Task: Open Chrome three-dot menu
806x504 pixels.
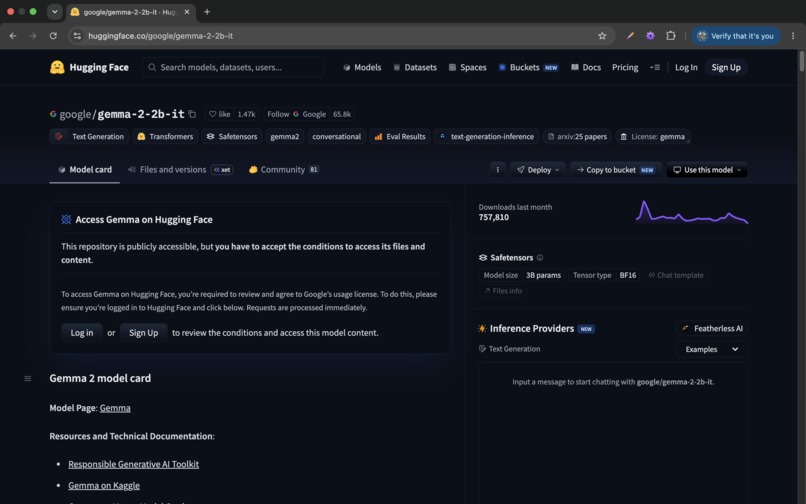Action: [793, 36]
